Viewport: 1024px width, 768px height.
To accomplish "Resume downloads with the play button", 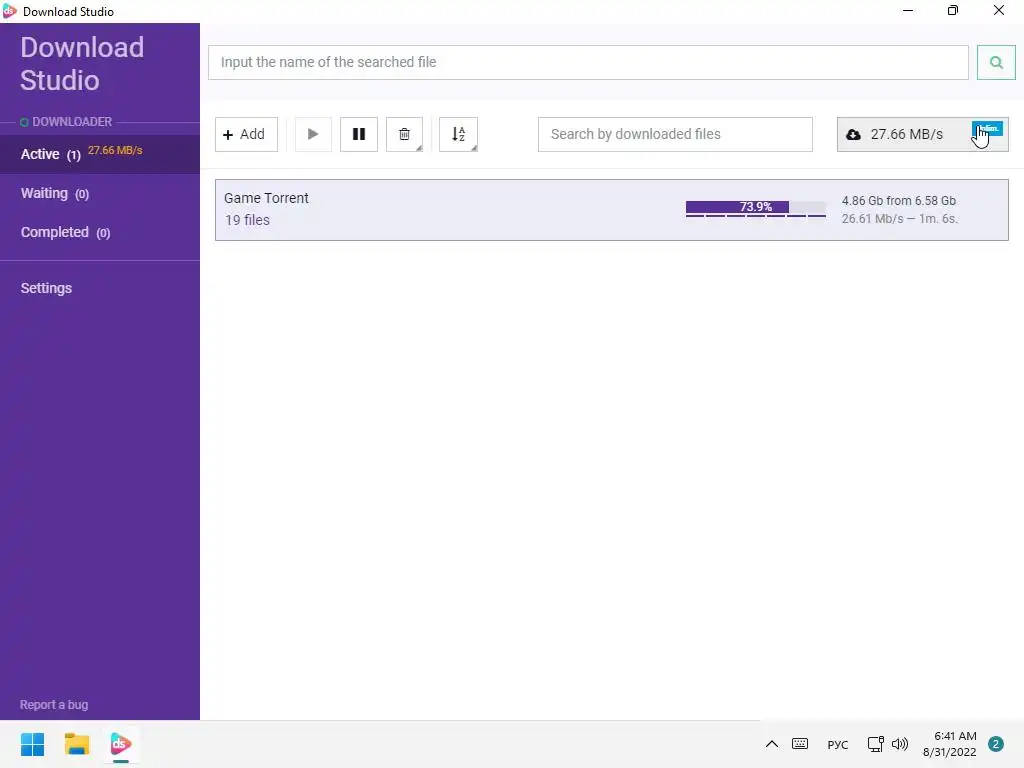I will point(313,135).
